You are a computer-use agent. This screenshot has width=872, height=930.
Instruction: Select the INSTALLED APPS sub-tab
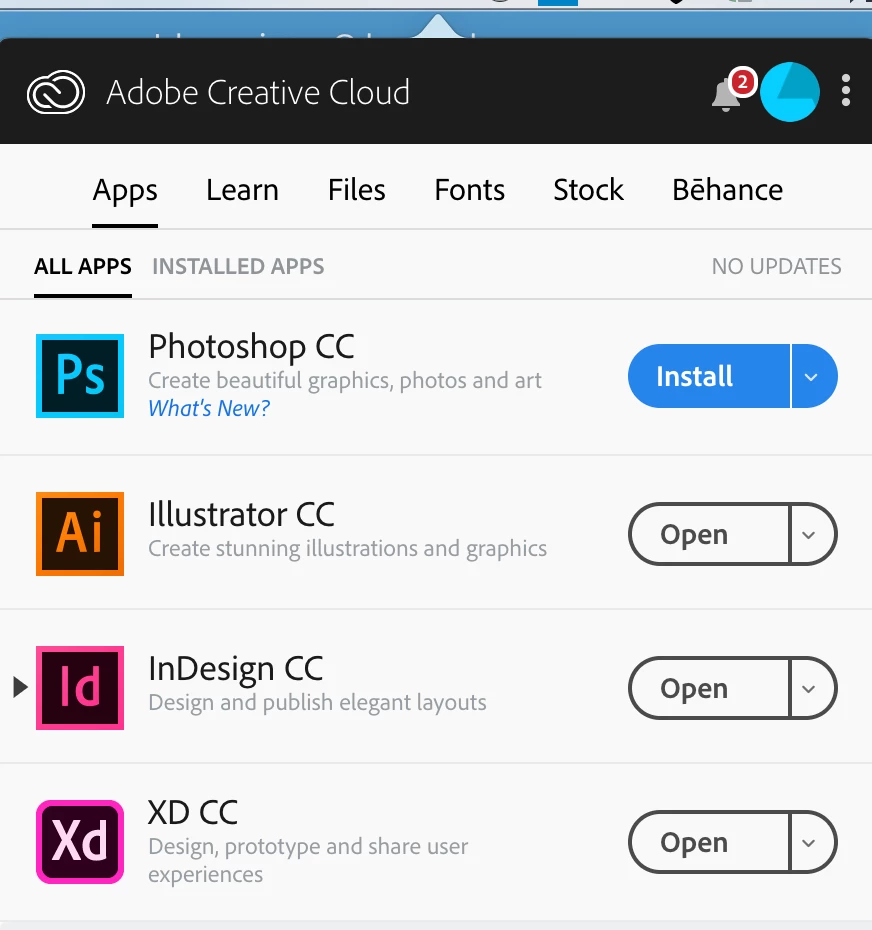coord(238,267)
